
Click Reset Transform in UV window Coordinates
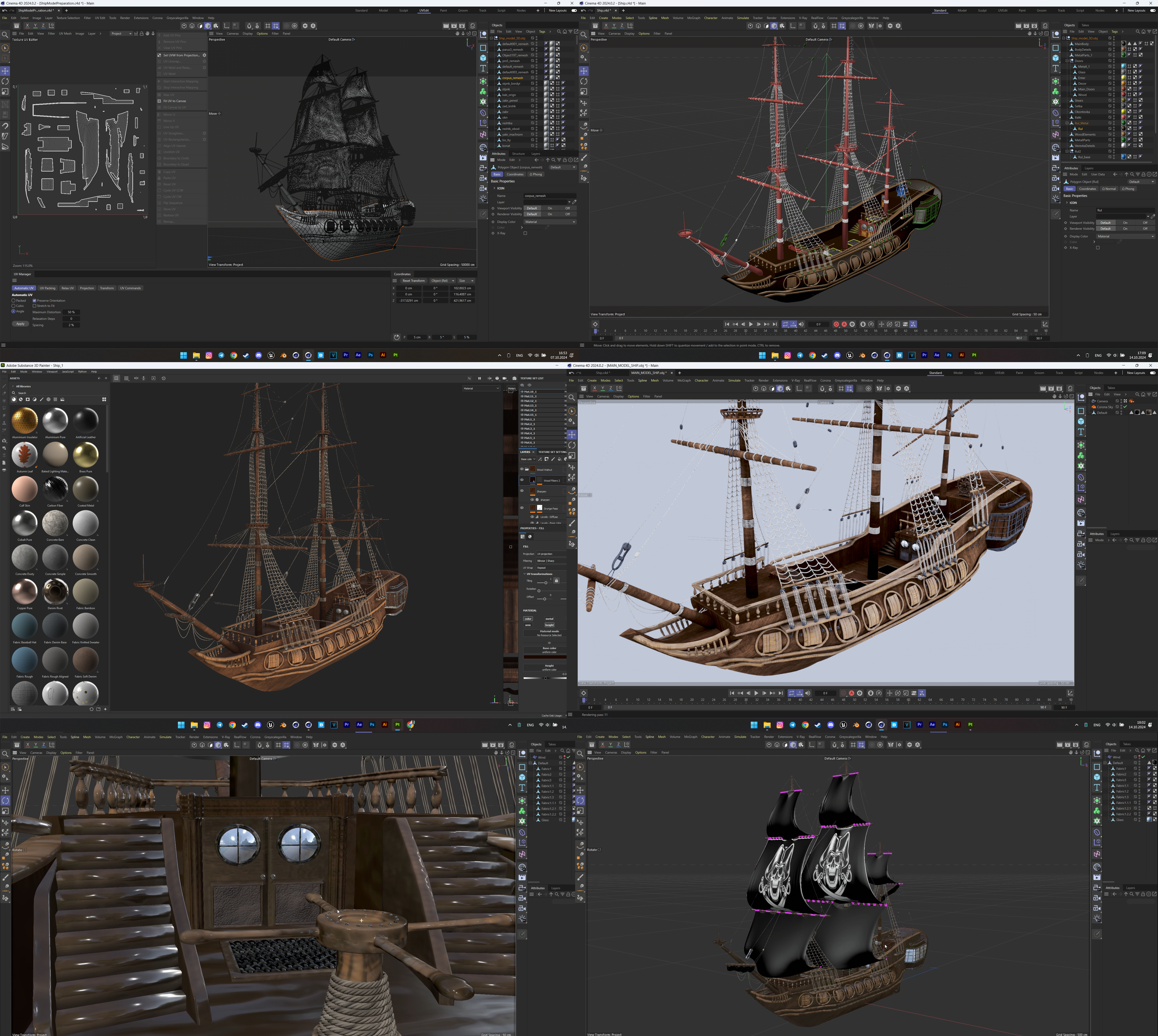[414, 281]
